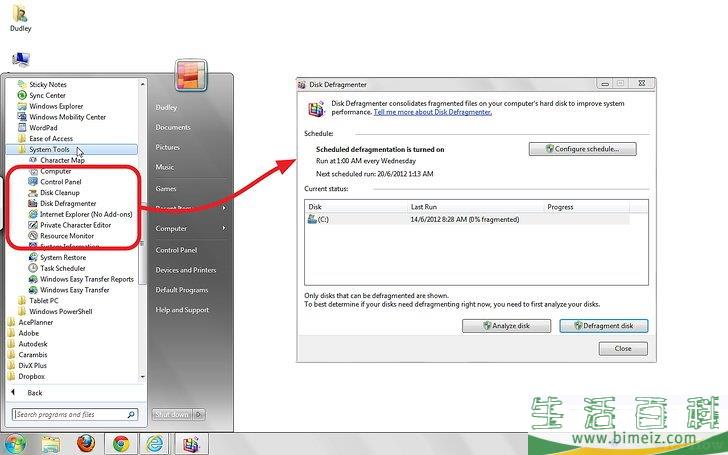Open Internet Explorer (No Add-ons)
The width and height of the screenshot is (728, 455).
click(x=85, y=214)
